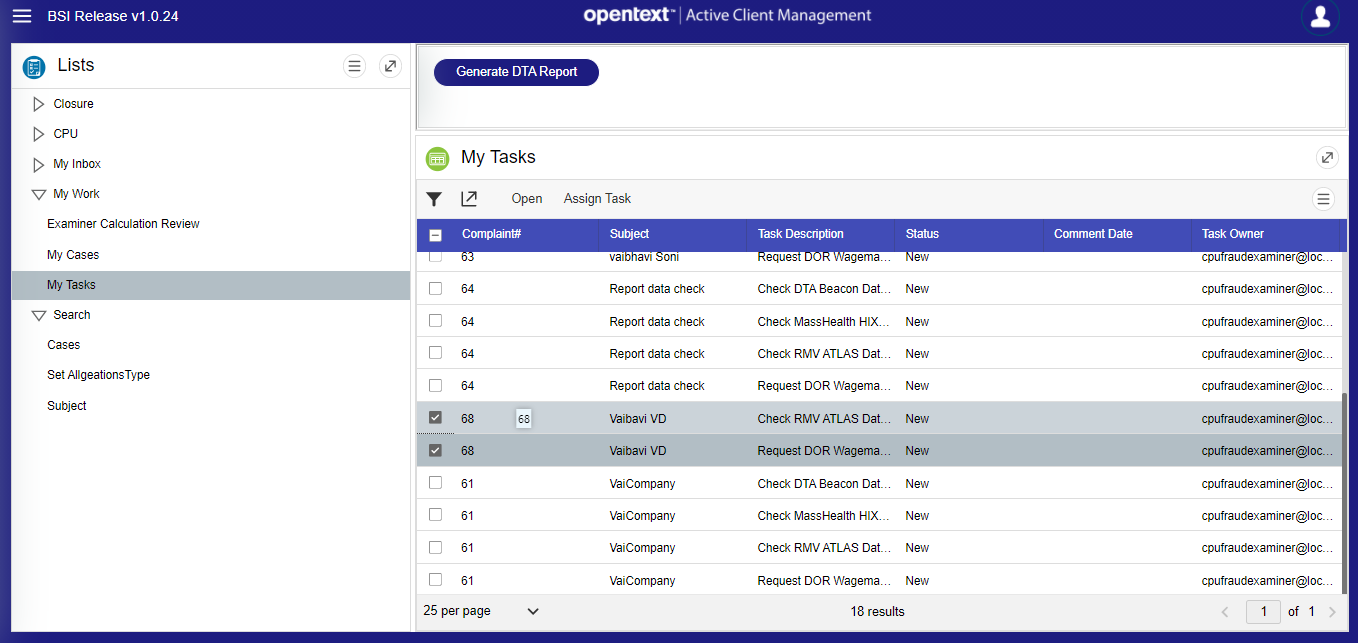The width and height of the screenshot is (1358, 643).
Task: Click the export icon beside the filter
Action: click(469, 199)
